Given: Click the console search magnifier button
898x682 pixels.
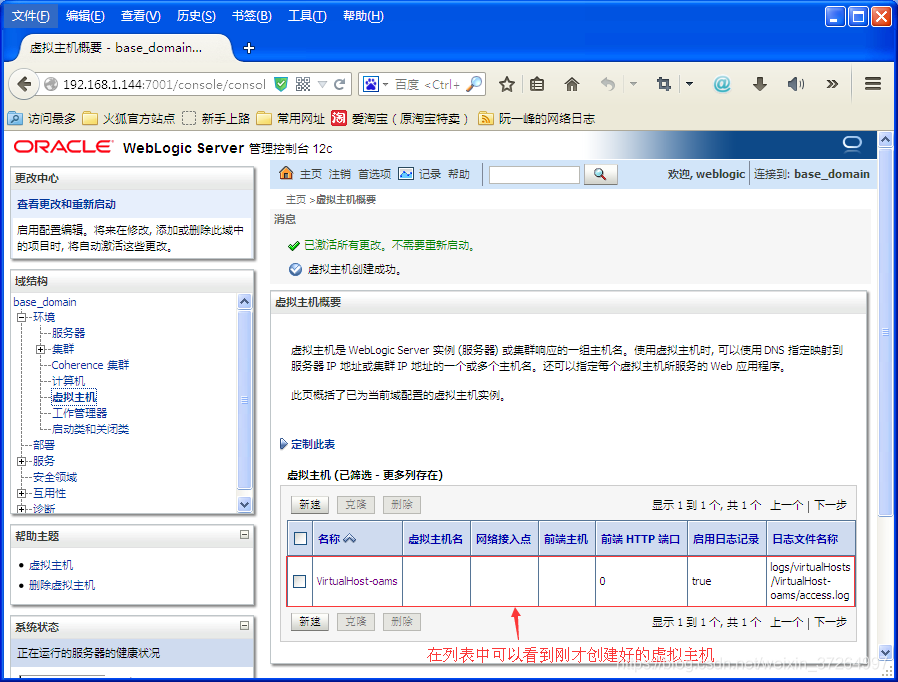Looking at the screenshot, I should 600,174.
